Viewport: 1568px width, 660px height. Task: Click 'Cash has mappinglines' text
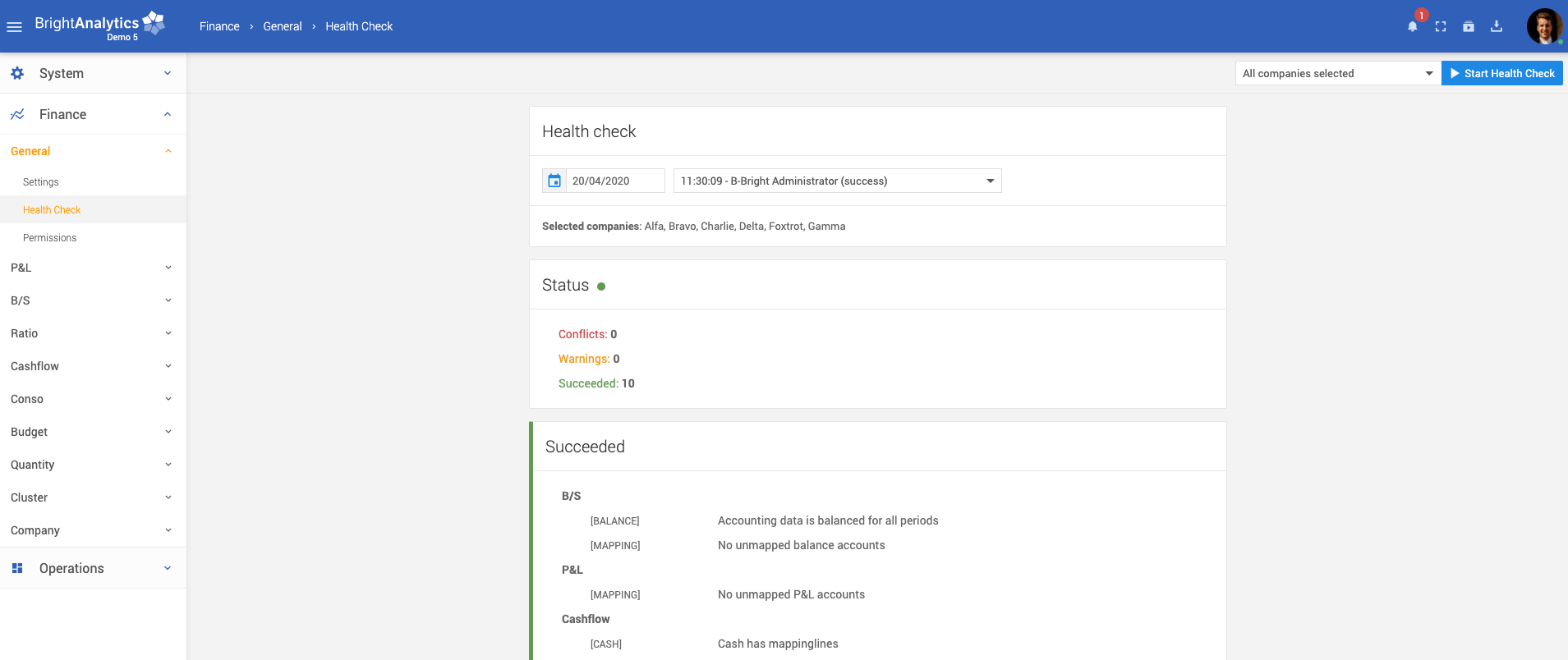click(778, 644)
